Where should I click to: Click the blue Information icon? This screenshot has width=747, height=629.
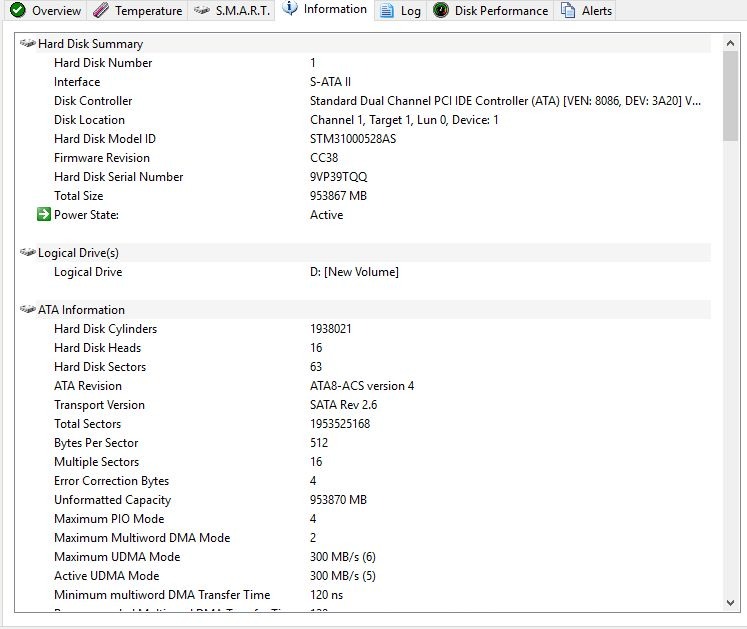(x=290, y=9)
